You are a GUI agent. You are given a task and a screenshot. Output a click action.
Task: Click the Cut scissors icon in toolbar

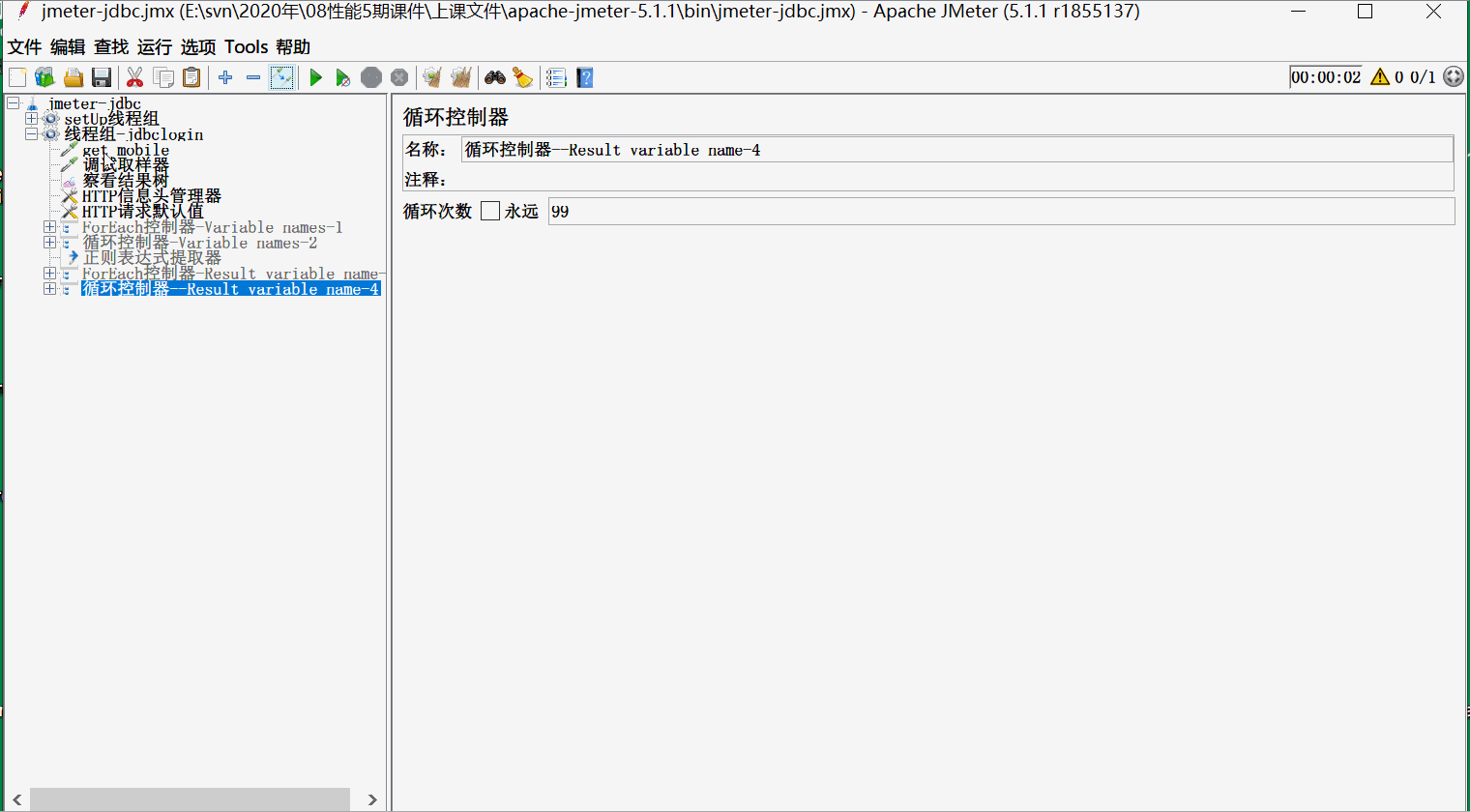(x=134, y=77)
